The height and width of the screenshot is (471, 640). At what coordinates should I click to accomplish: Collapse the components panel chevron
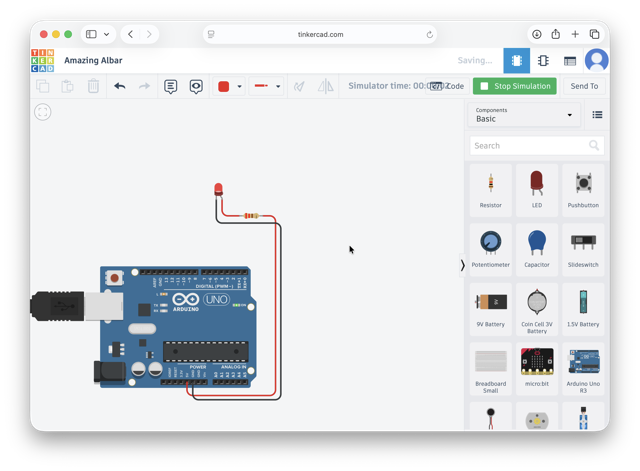[x=462, y=265]
